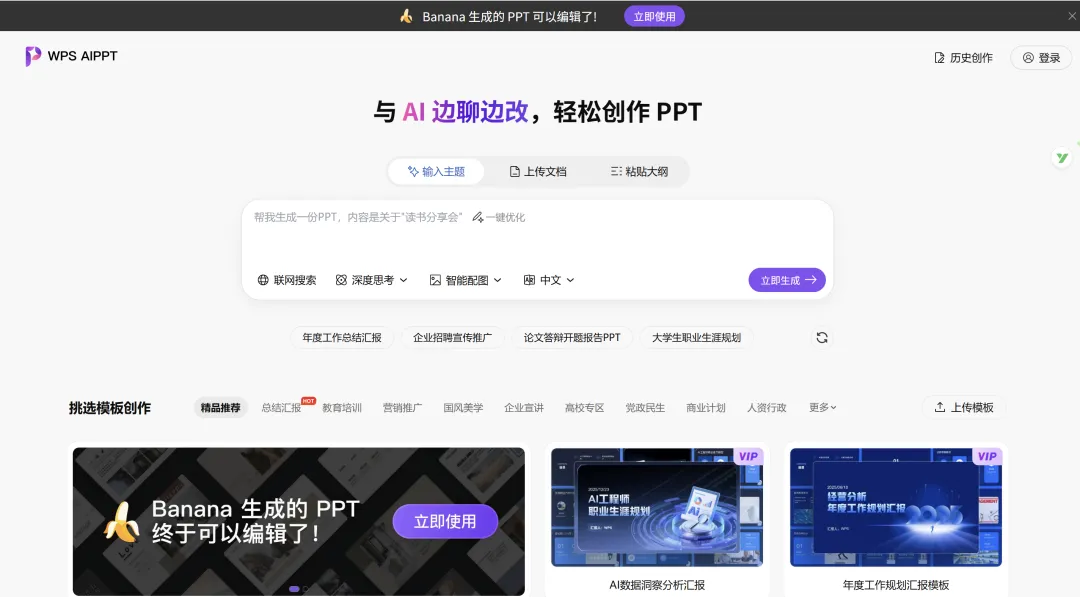Select the 党政民生 category tab
The height and width of the screenshot is (597, 1080).
tap(645, 408)
